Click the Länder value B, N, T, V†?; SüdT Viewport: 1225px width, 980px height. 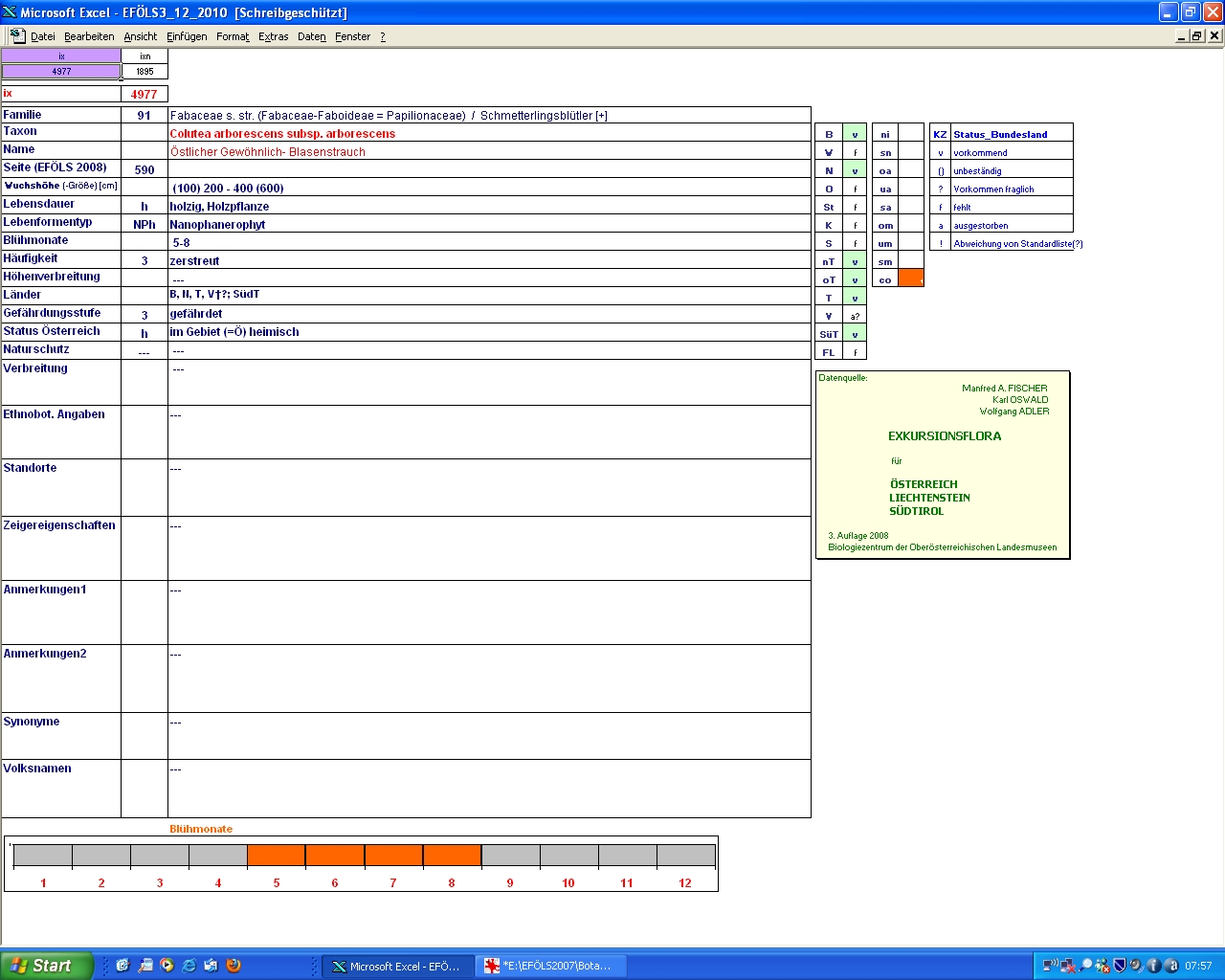(x=214, y=295)
